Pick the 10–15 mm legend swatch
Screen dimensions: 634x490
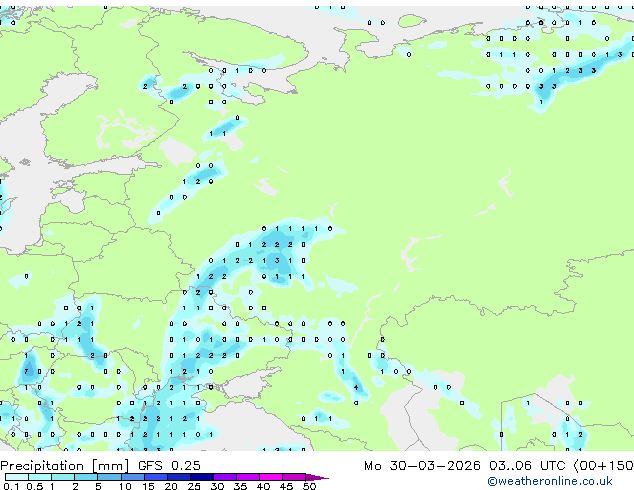(132, 477)
